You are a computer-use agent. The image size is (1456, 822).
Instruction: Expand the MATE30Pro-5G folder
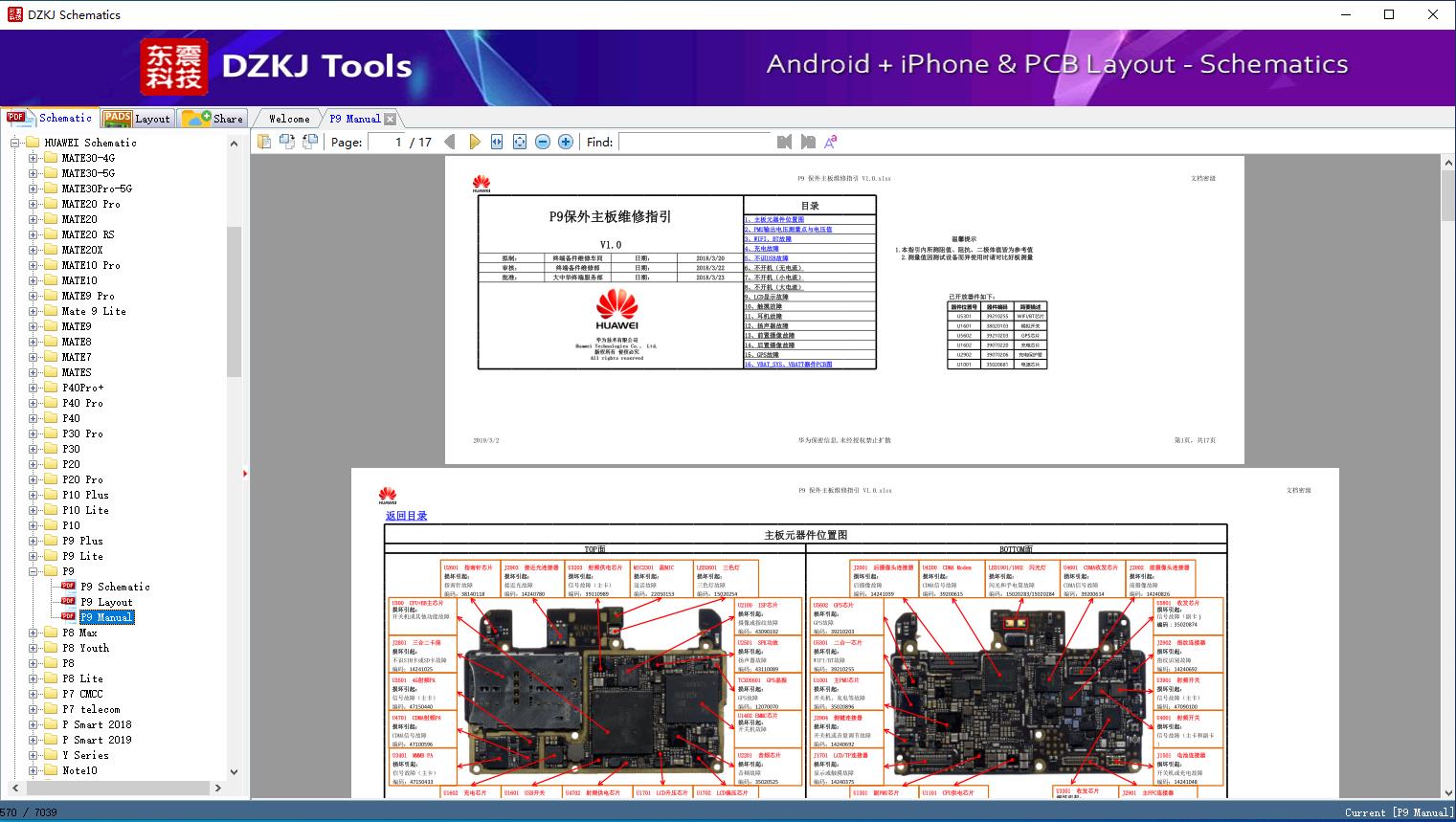coord(34,189)
